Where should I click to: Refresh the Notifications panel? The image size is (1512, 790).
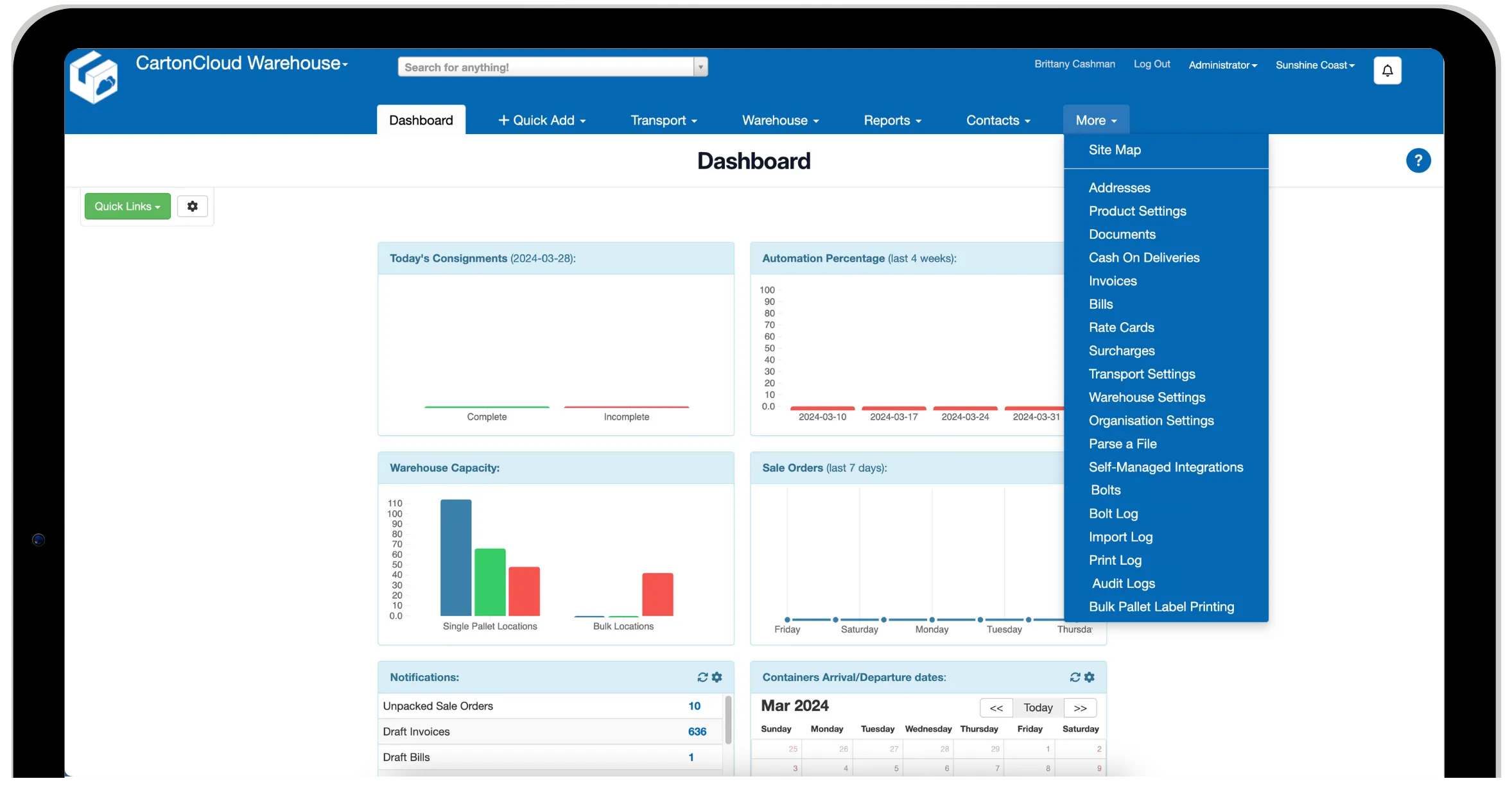pyautogui.click(x=702, y=677)
